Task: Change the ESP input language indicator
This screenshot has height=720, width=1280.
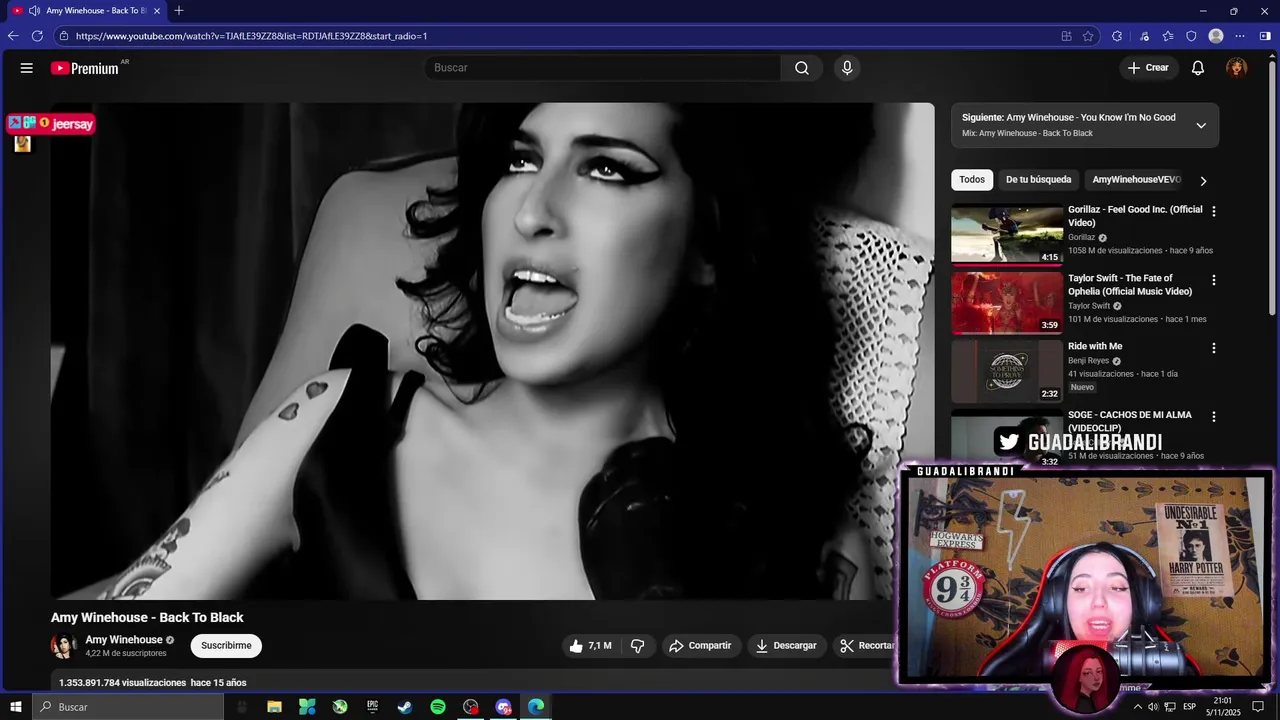Action: coord(1192,707)
